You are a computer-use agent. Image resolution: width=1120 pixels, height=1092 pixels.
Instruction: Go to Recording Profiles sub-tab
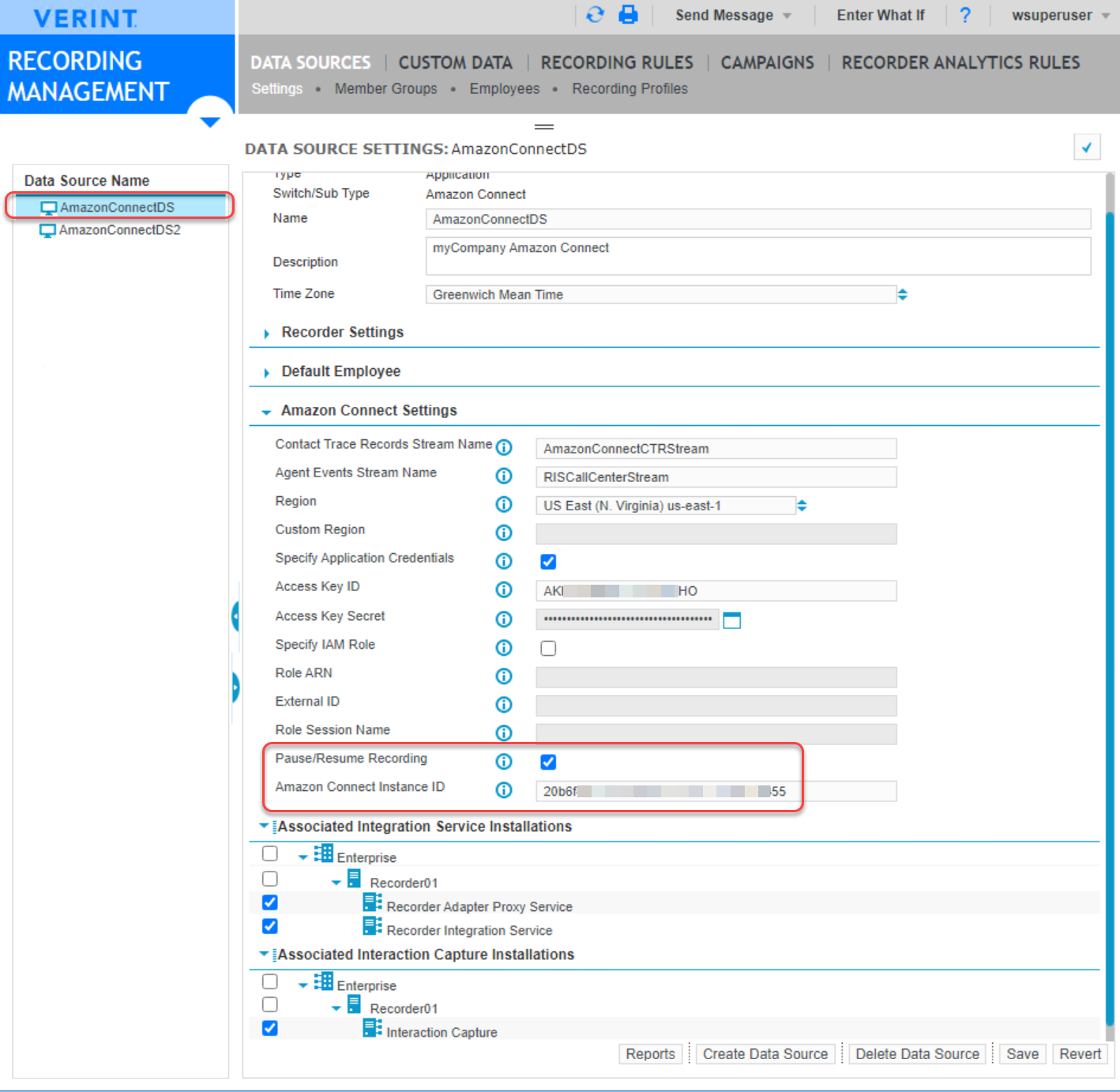click(630, 88)
